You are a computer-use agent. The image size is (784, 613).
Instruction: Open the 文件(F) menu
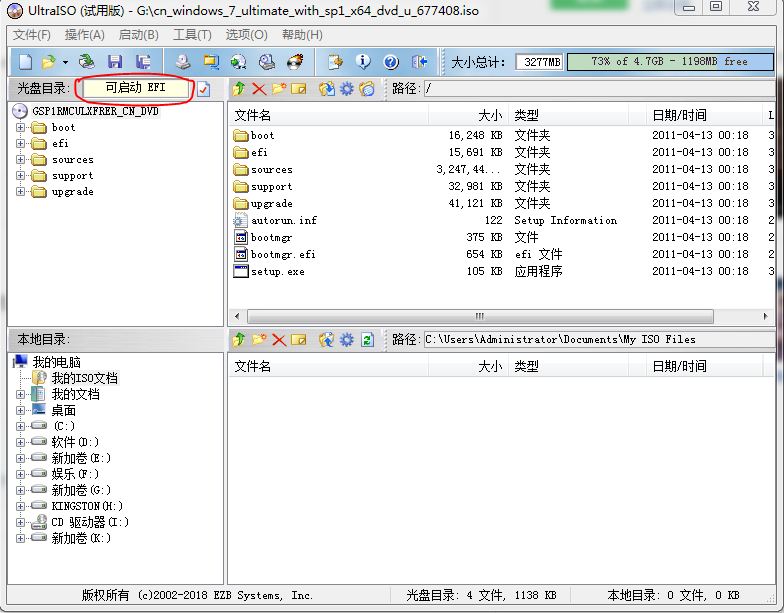[32, 35]
